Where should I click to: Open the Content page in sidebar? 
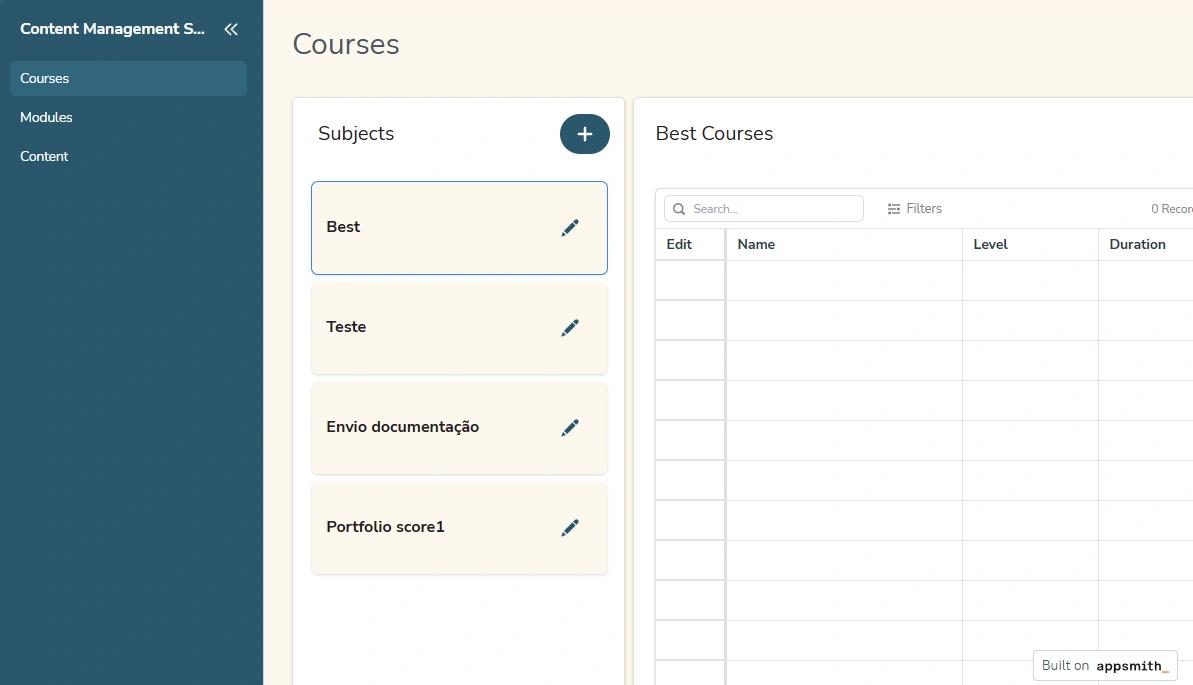[128, 156]
